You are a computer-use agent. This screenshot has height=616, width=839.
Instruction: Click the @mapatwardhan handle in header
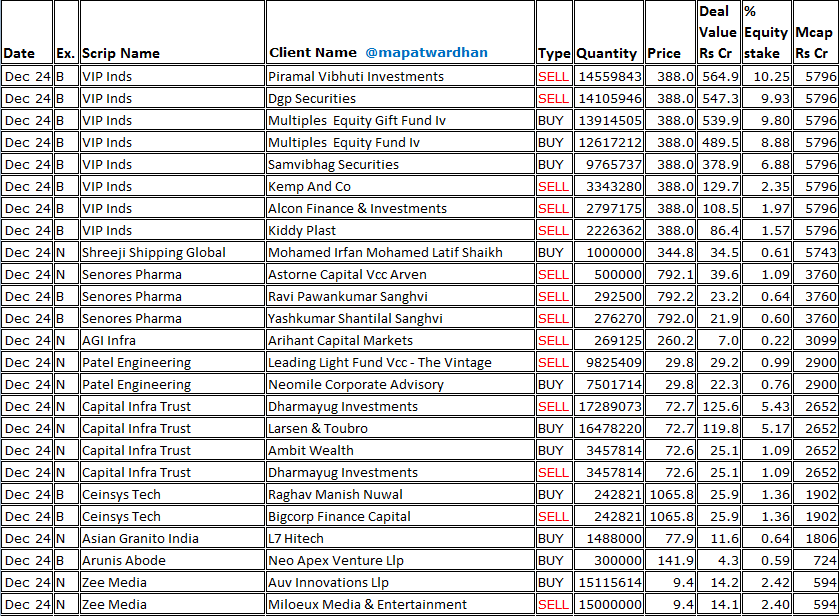(x=426, y=52)
